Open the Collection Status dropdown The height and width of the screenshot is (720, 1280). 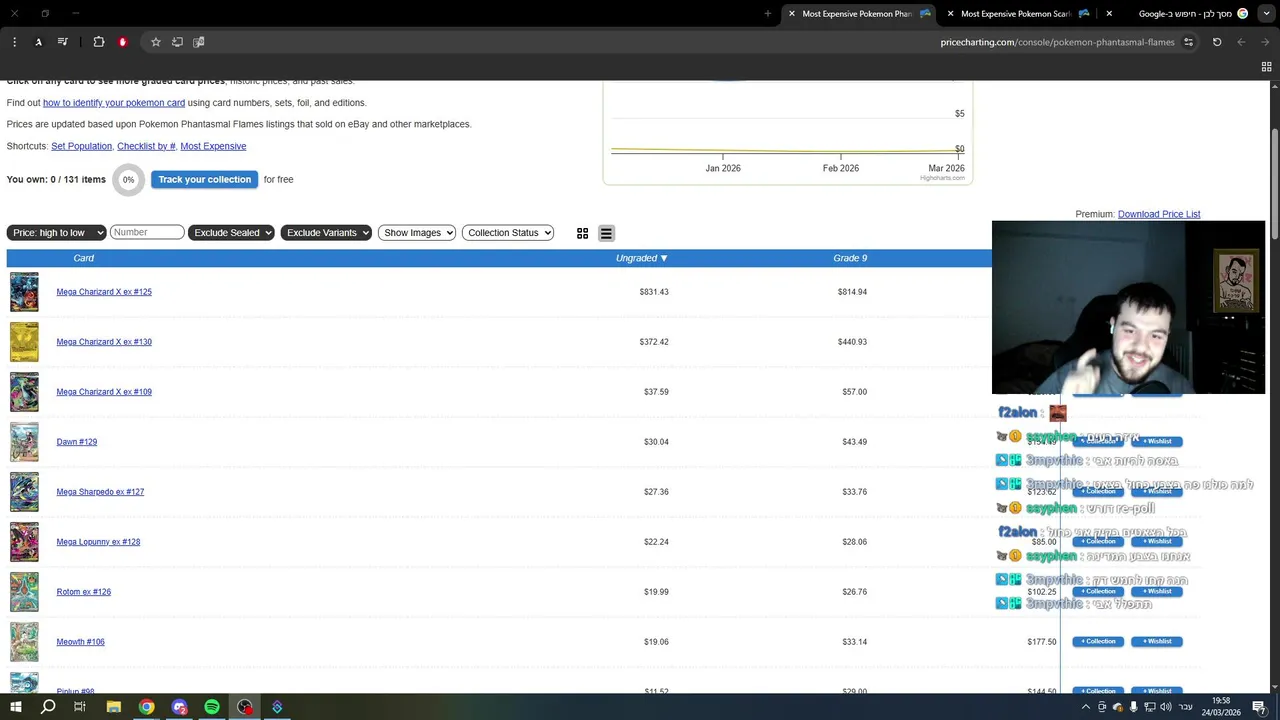(x=508, y=233)
